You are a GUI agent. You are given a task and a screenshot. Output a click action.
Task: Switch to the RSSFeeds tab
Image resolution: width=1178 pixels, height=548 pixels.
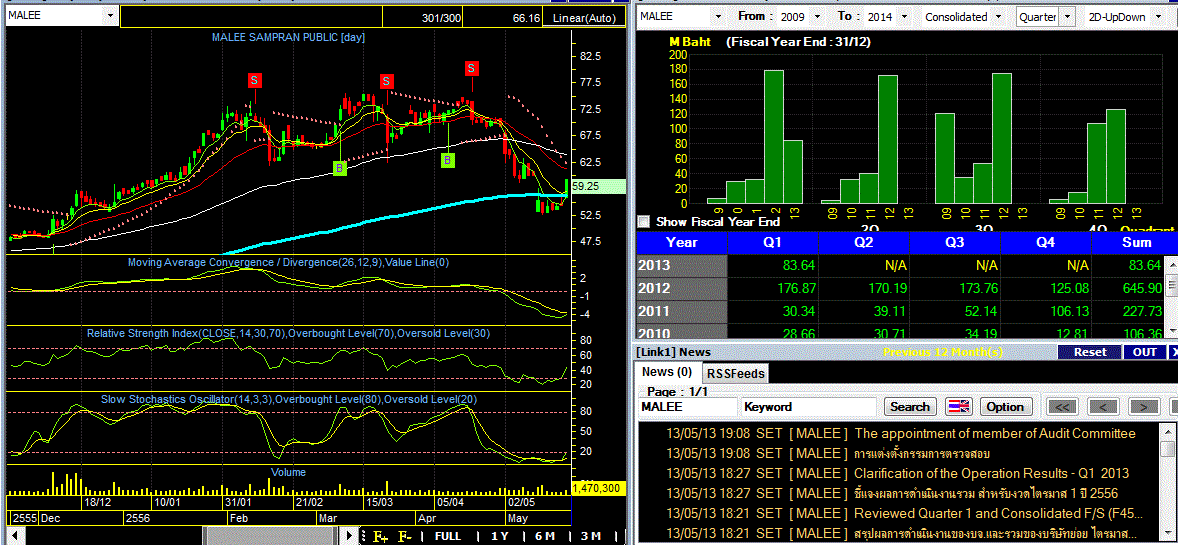tap(735, 373)
